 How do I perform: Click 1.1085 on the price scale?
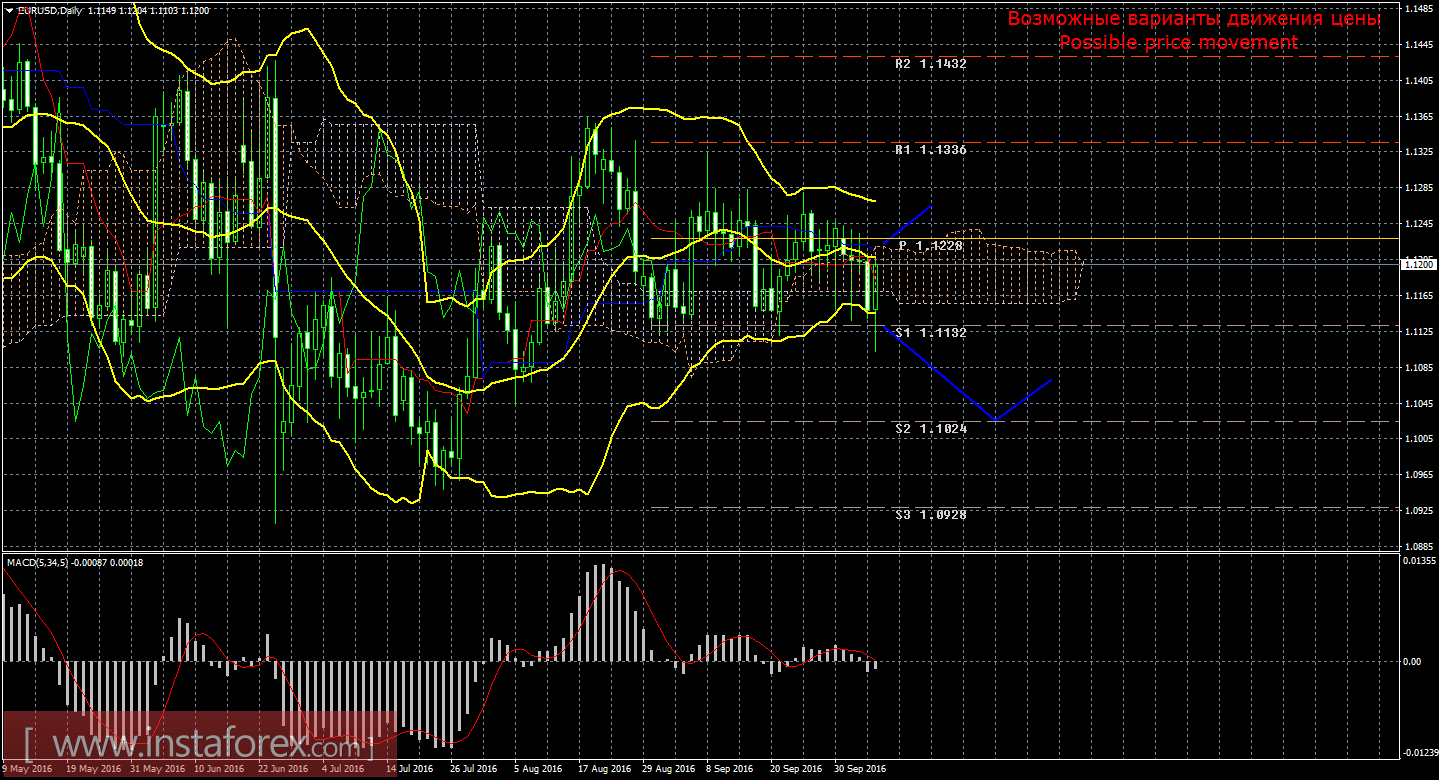pos(1419,367)
